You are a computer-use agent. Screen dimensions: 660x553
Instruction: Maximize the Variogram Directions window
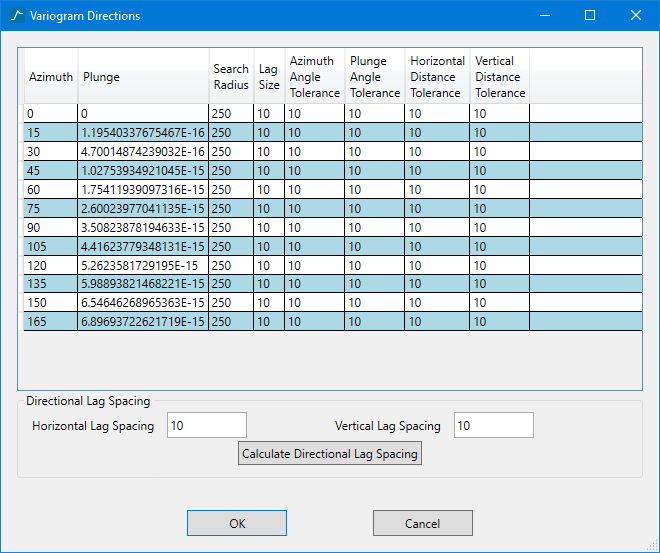pos(590,16)
